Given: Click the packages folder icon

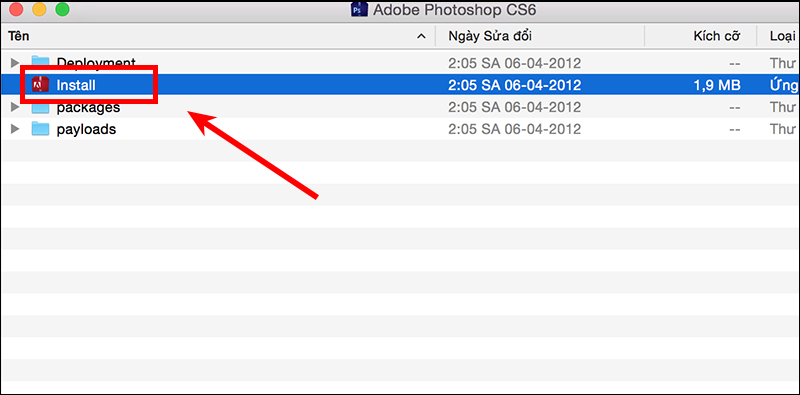Looking at the screenshot, I should point(40,108).
